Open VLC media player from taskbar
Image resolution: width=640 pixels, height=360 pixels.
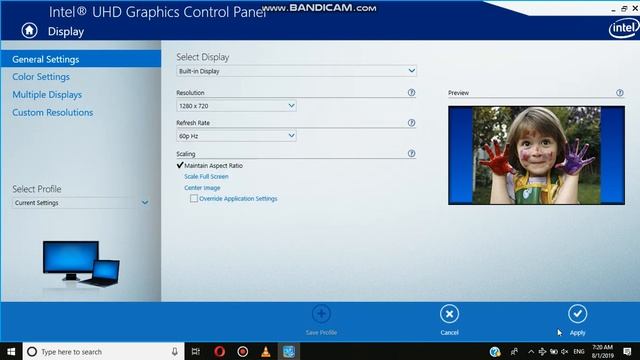tap(266, 351)
